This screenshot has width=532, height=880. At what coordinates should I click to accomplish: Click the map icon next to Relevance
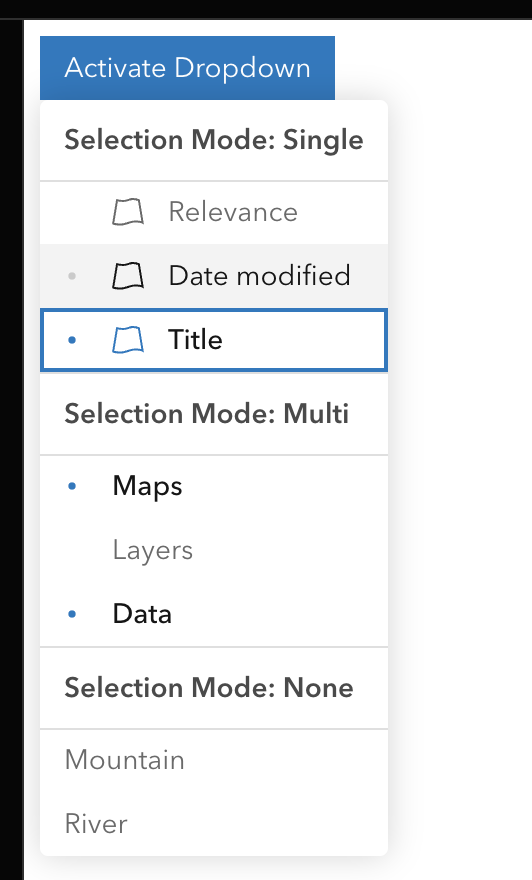[x=128, y=212]
